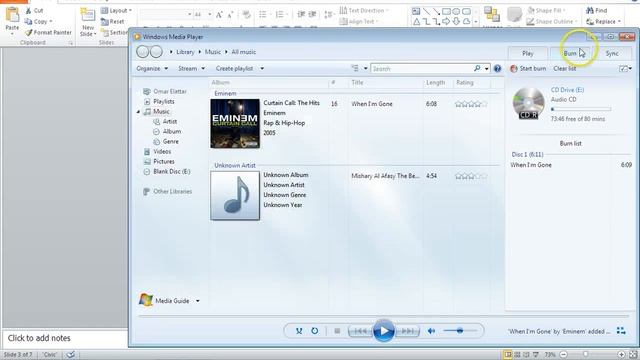Sort by Length column header

pyautogui.click(x=436, y=82)
